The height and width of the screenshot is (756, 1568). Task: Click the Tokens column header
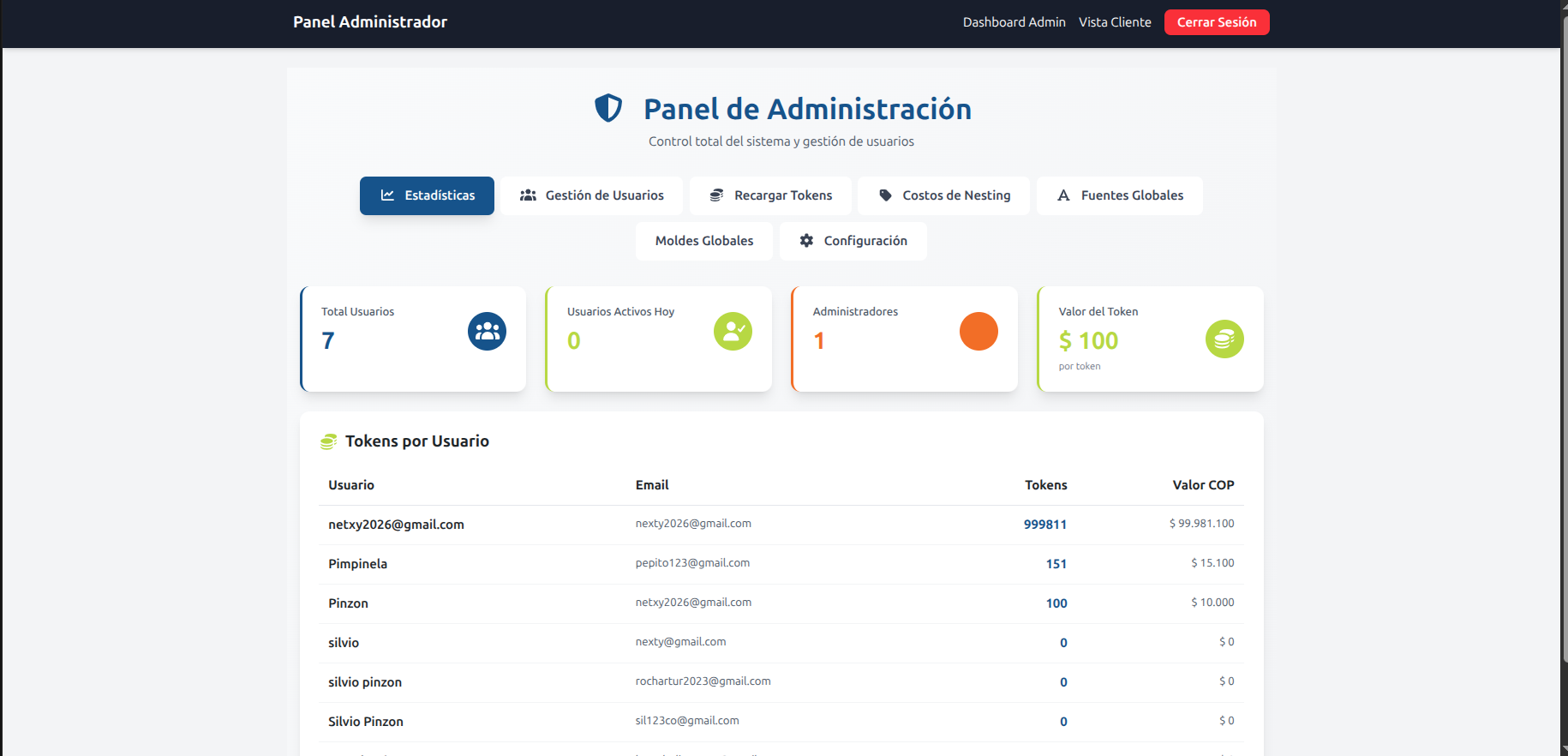click(x=1046, y=485)
